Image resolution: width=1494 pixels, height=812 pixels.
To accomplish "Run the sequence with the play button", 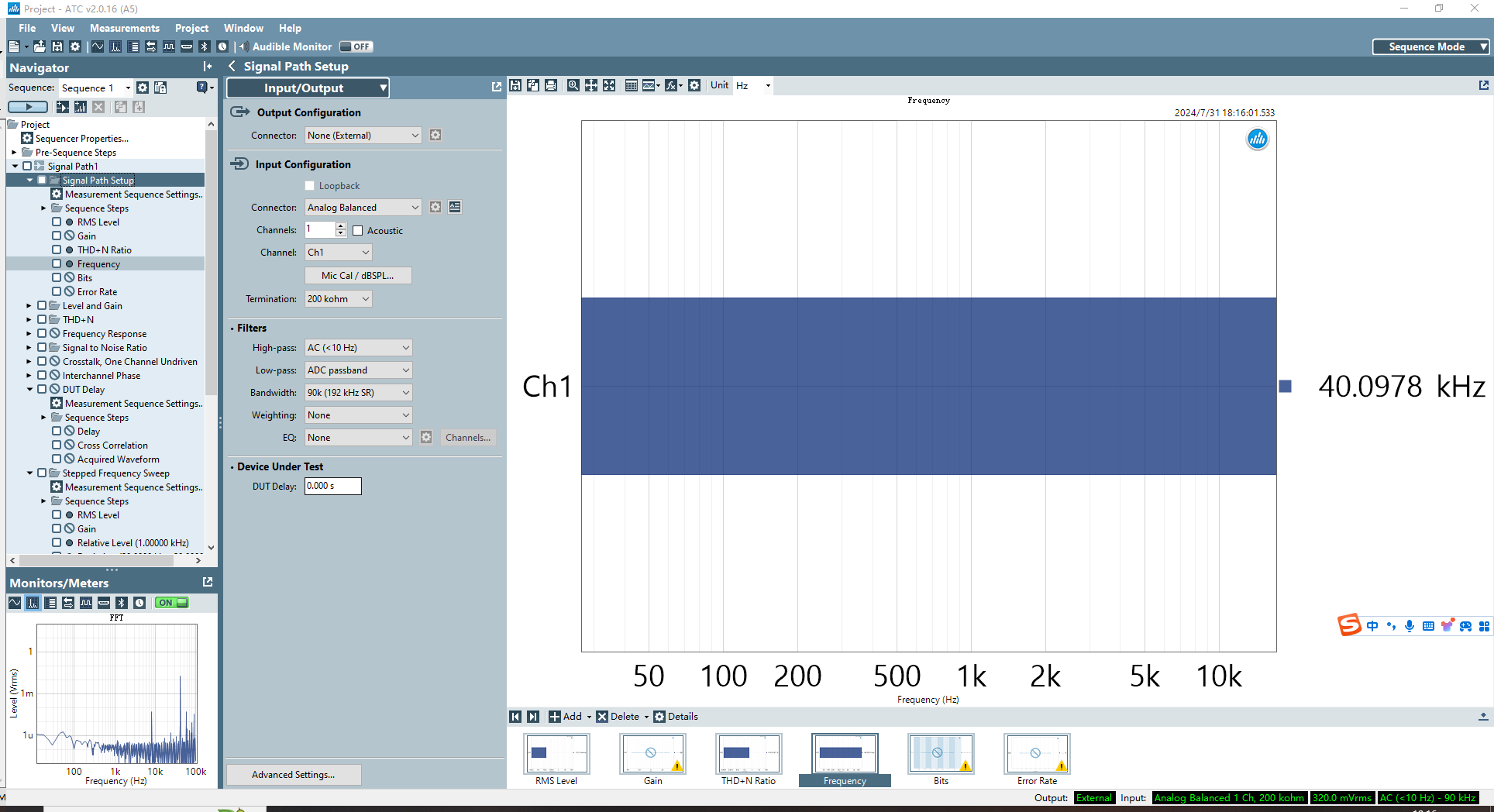I will 28,107.
